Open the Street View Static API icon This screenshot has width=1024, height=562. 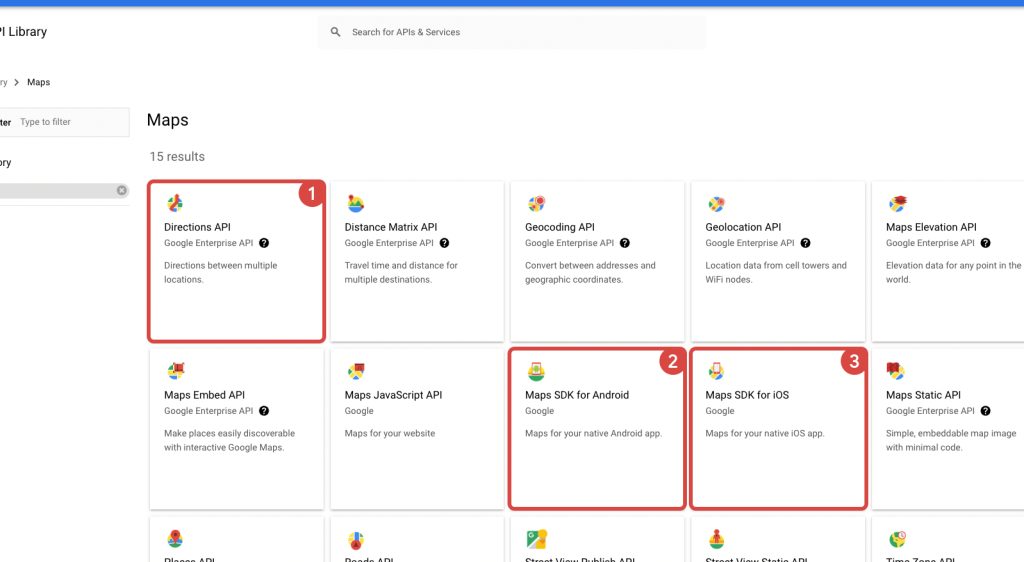(716, 540)
